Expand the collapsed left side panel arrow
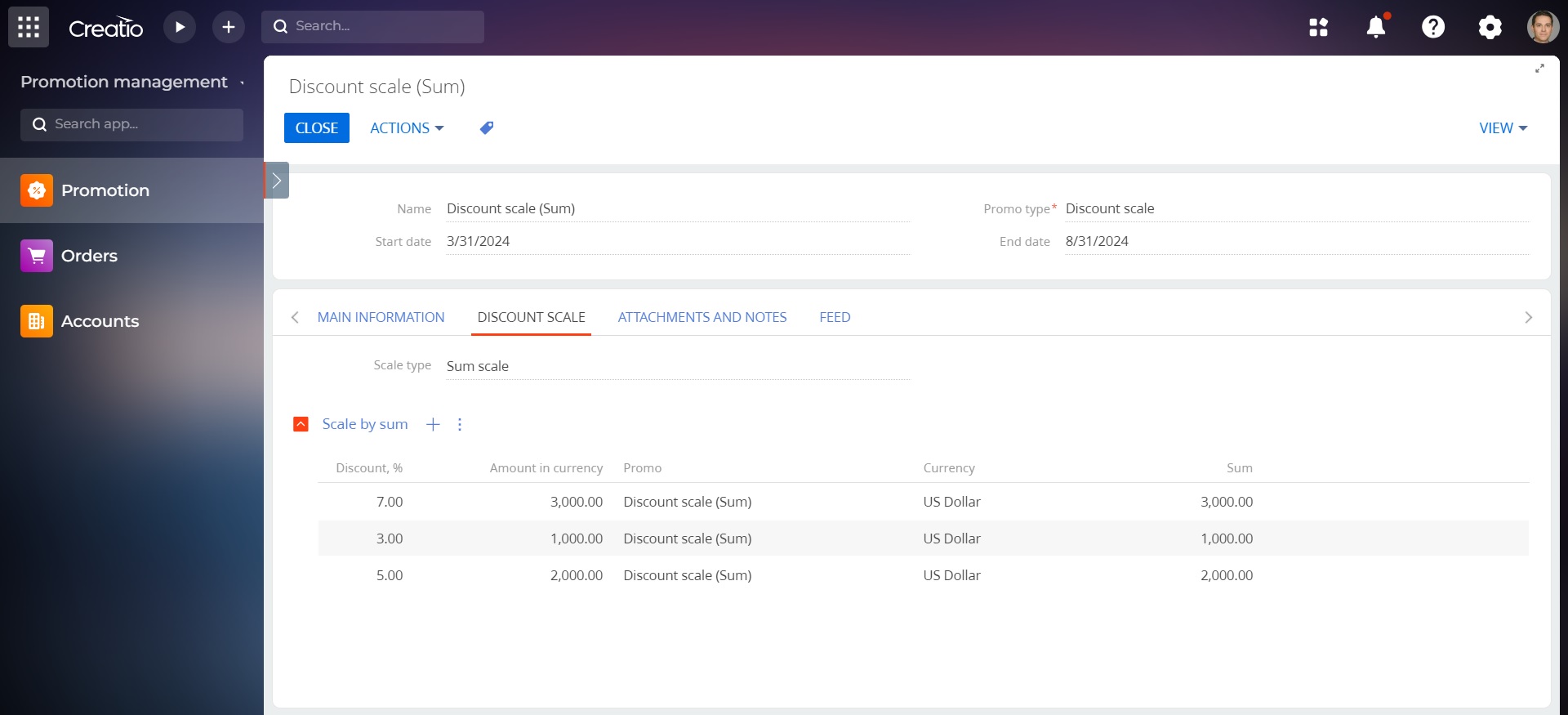Screen dimensions: 1568x715 click(x=277, y=180)
